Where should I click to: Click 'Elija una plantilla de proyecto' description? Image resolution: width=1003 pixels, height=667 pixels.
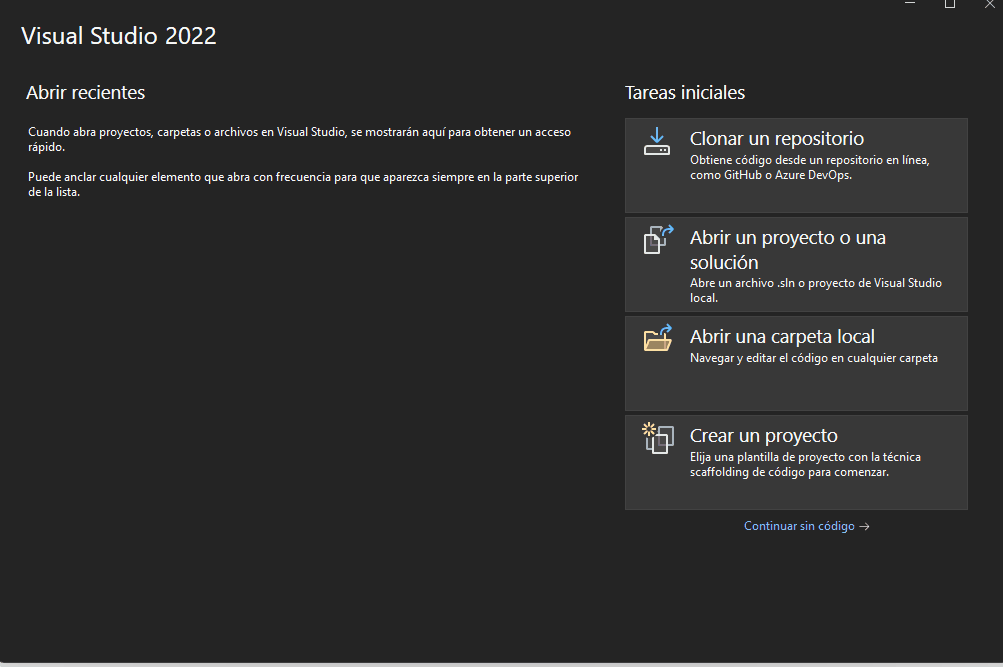point(805,464)
